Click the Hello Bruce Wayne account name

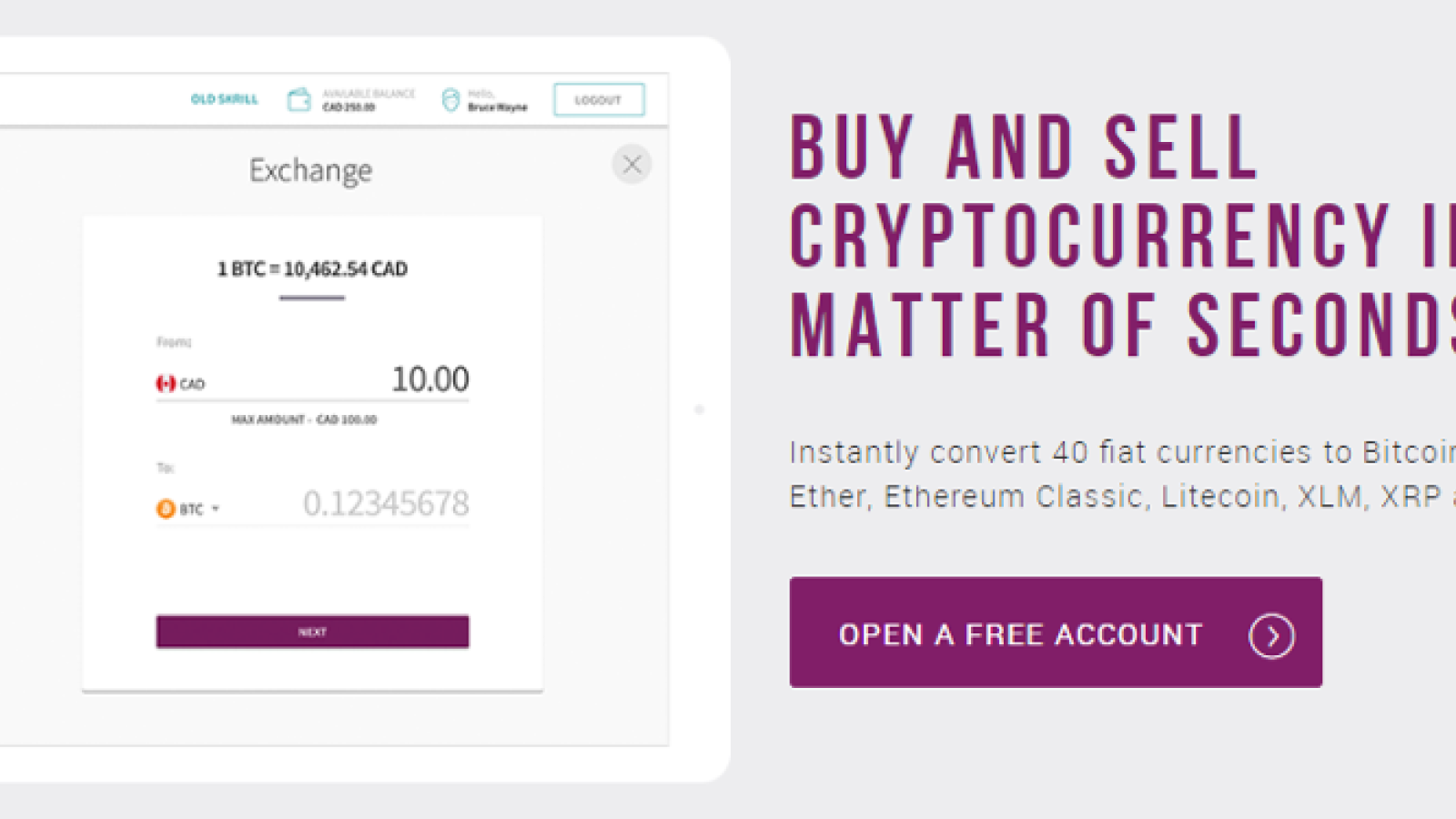point(497,100)
